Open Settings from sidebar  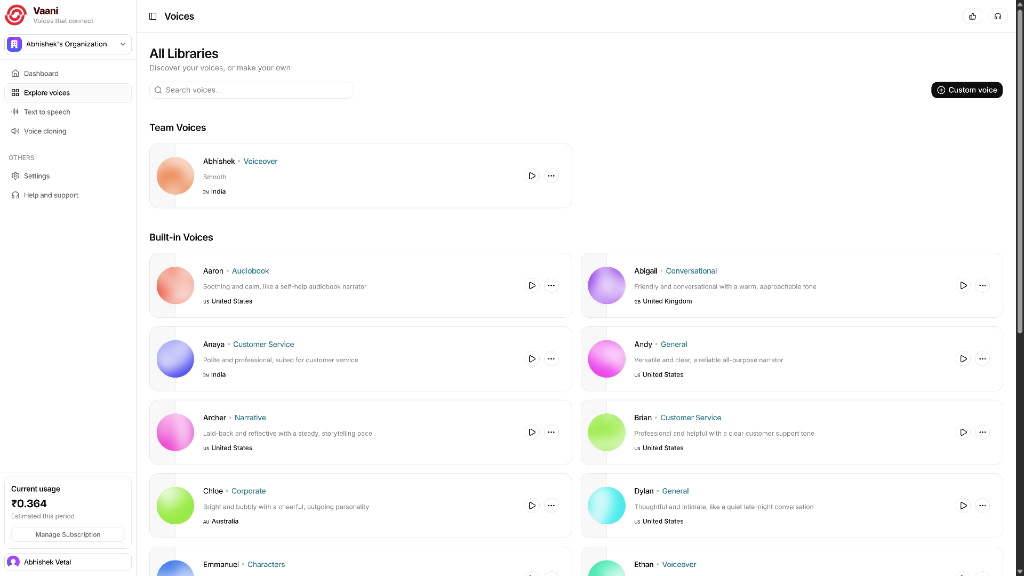pos(68,176)
